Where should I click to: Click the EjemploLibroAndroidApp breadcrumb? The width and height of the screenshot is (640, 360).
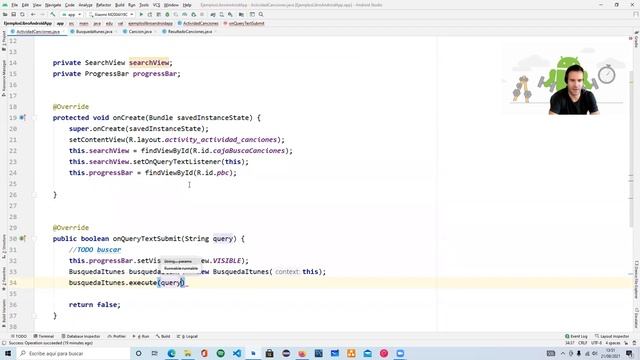pos(28,23)
